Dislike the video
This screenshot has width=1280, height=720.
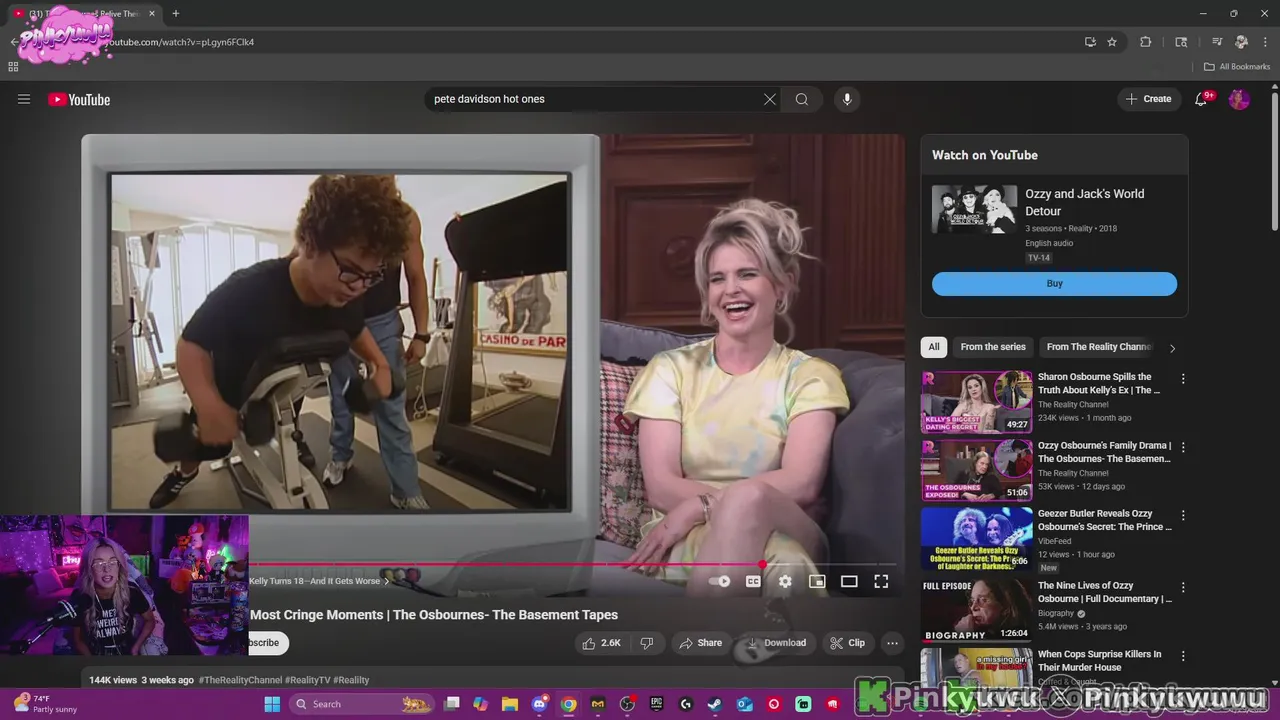(x=647, y=643)
